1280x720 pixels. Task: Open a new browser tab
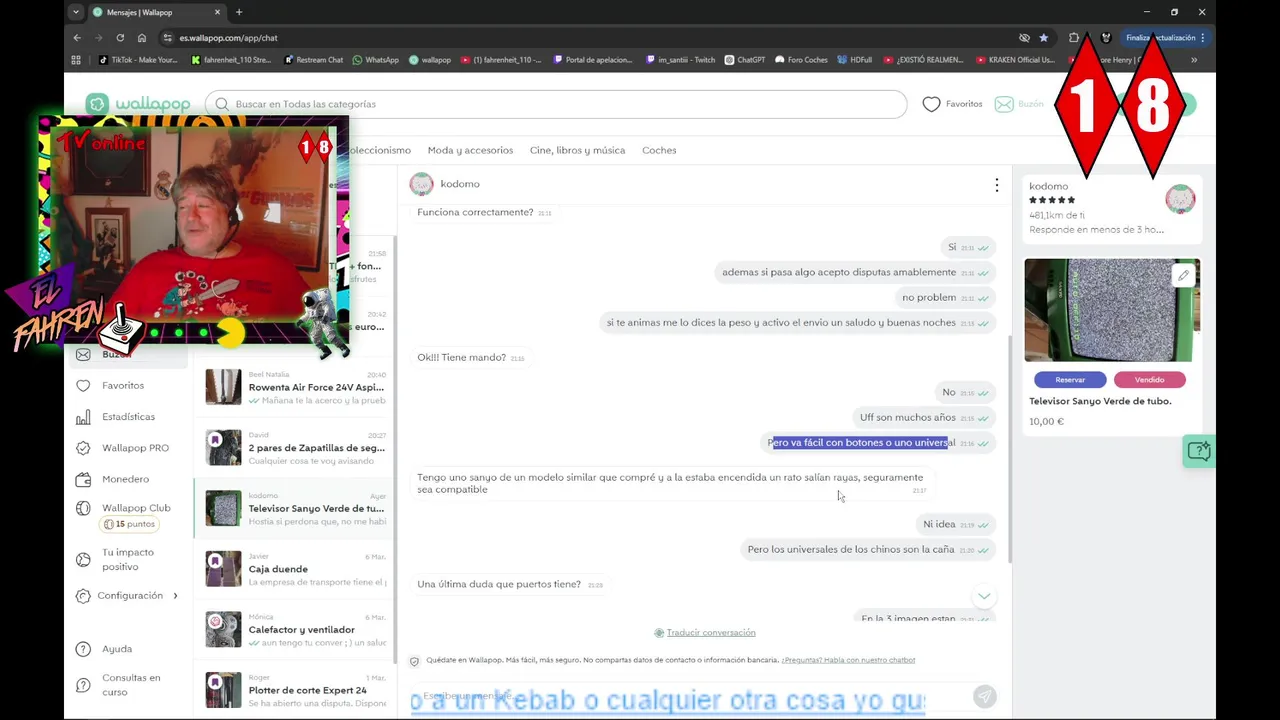pos(238,12)
